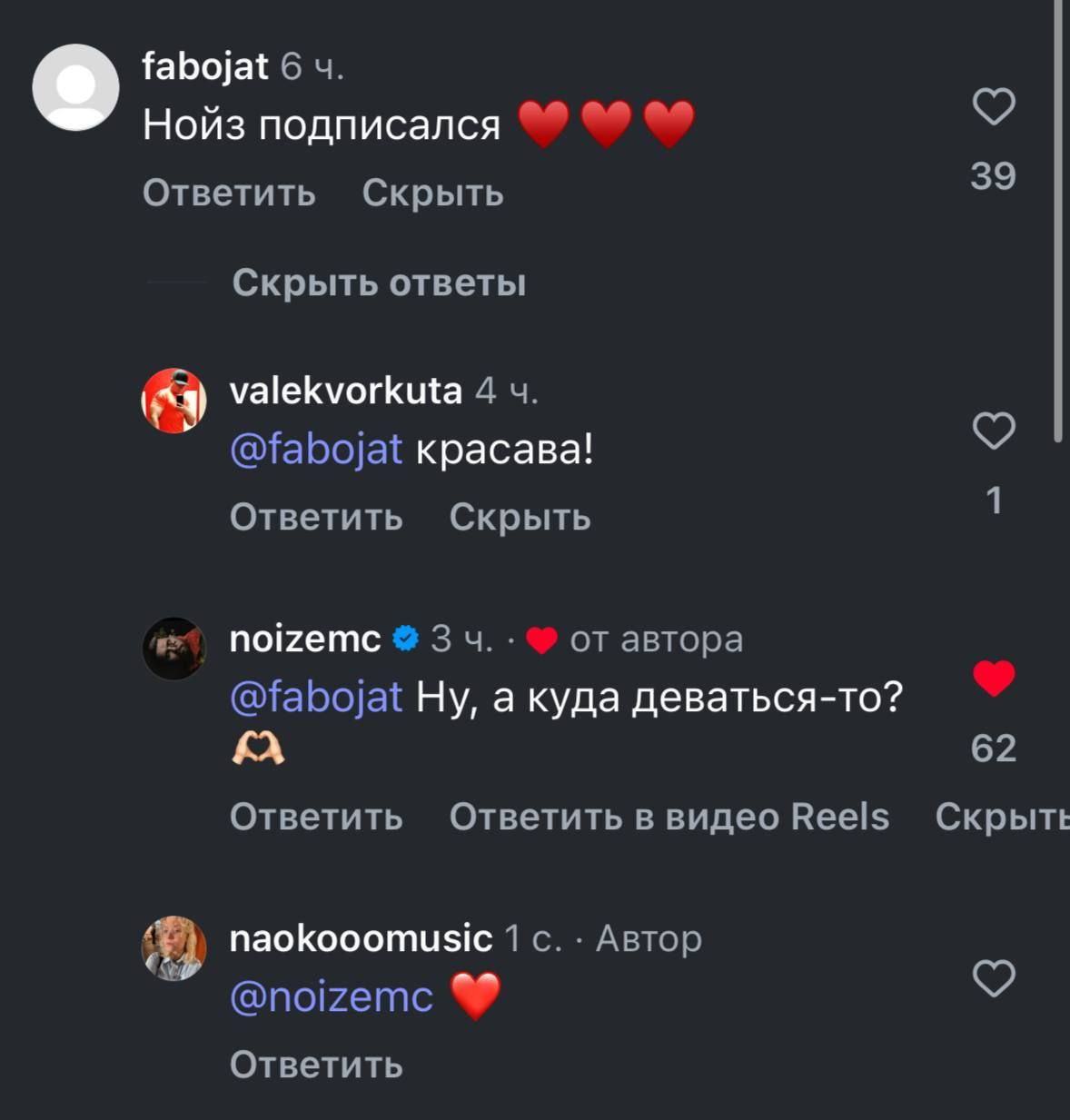Collapse replies with Скрыть ответы

click(x=379, y=283)
